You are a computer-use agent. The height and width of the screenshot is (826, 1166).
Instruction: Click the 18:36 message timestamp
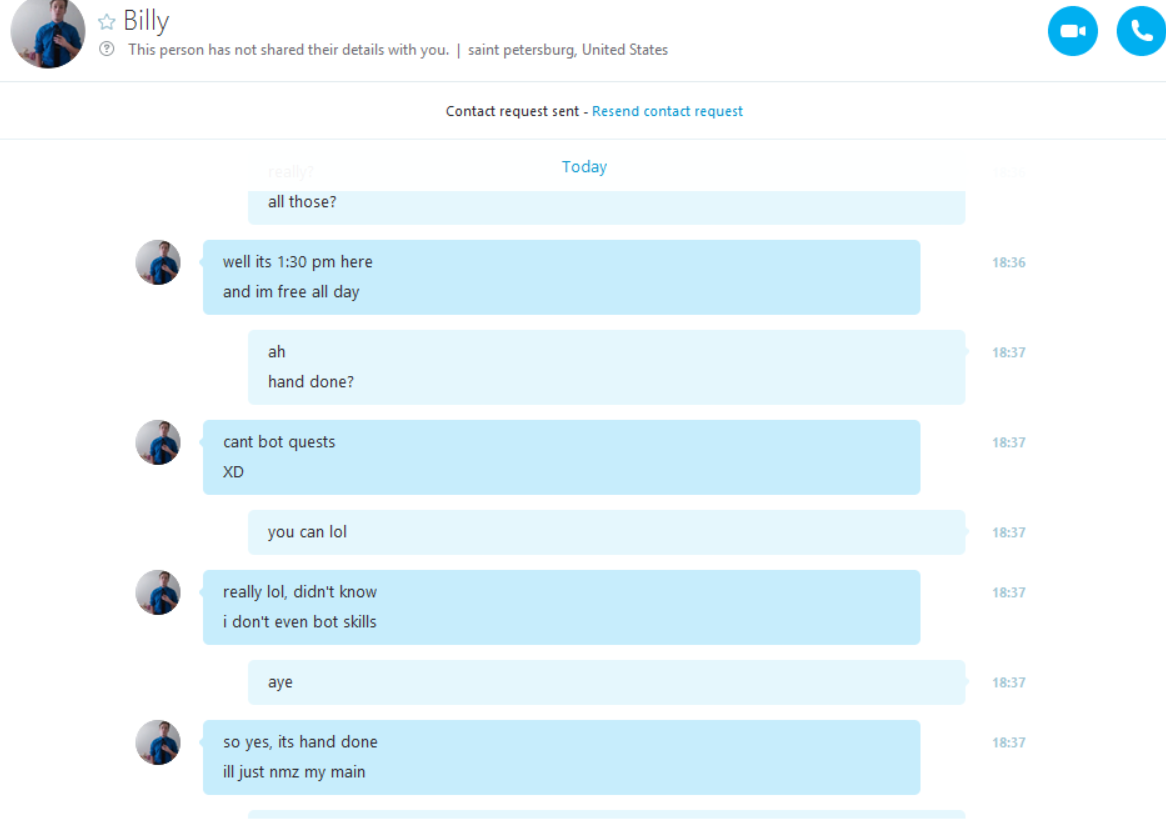[1008, 262]
